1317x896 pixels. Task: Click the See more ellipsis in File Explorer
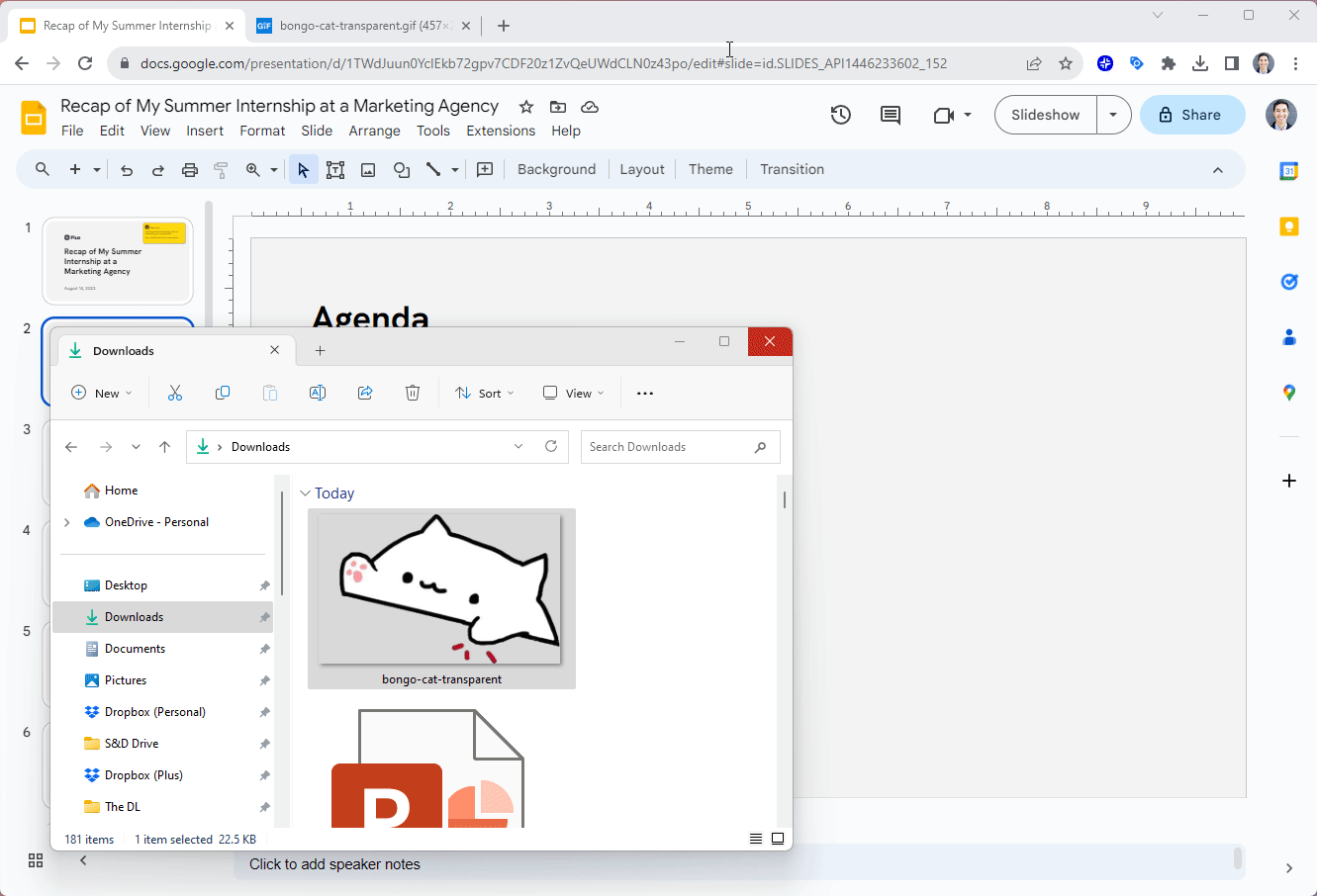(645, 393)
